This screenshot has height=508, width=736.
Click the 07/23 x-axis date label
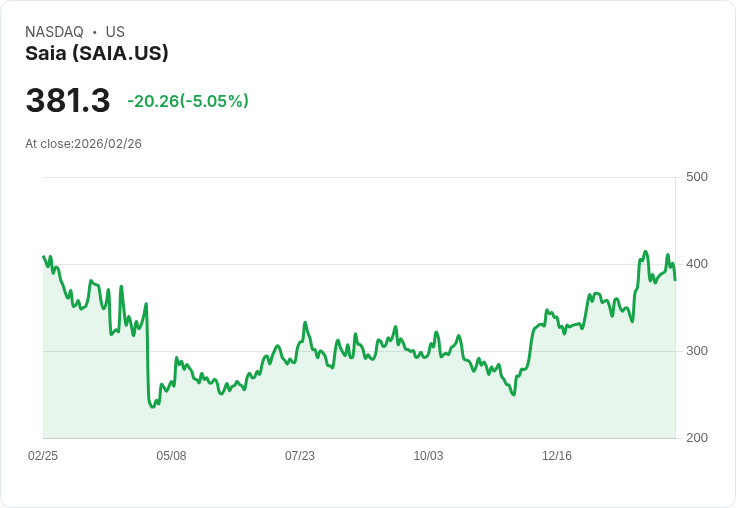(x=300, y=456)
